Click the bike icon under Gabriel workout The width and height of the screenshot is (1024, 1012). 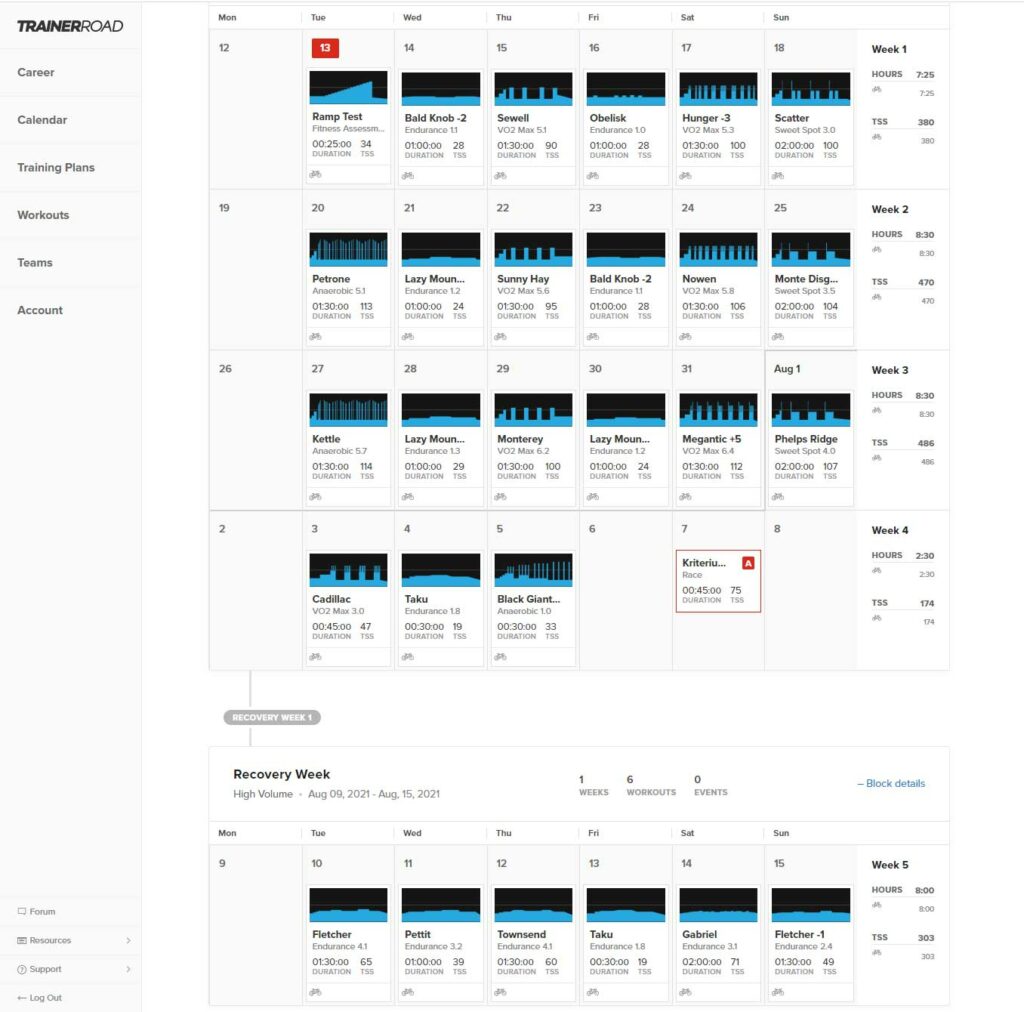685,992
